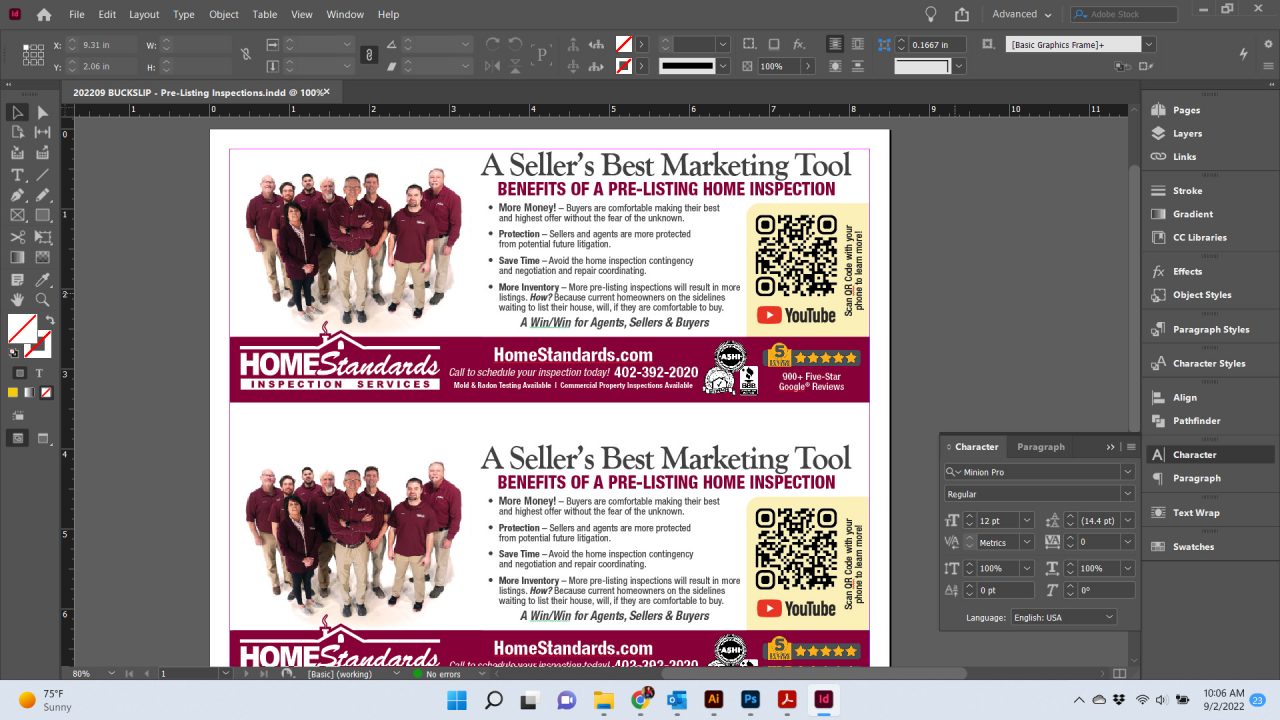This screenshot has height=720, width=1280.
Task: Select the Pen tool
Action: tap(17, 195)
